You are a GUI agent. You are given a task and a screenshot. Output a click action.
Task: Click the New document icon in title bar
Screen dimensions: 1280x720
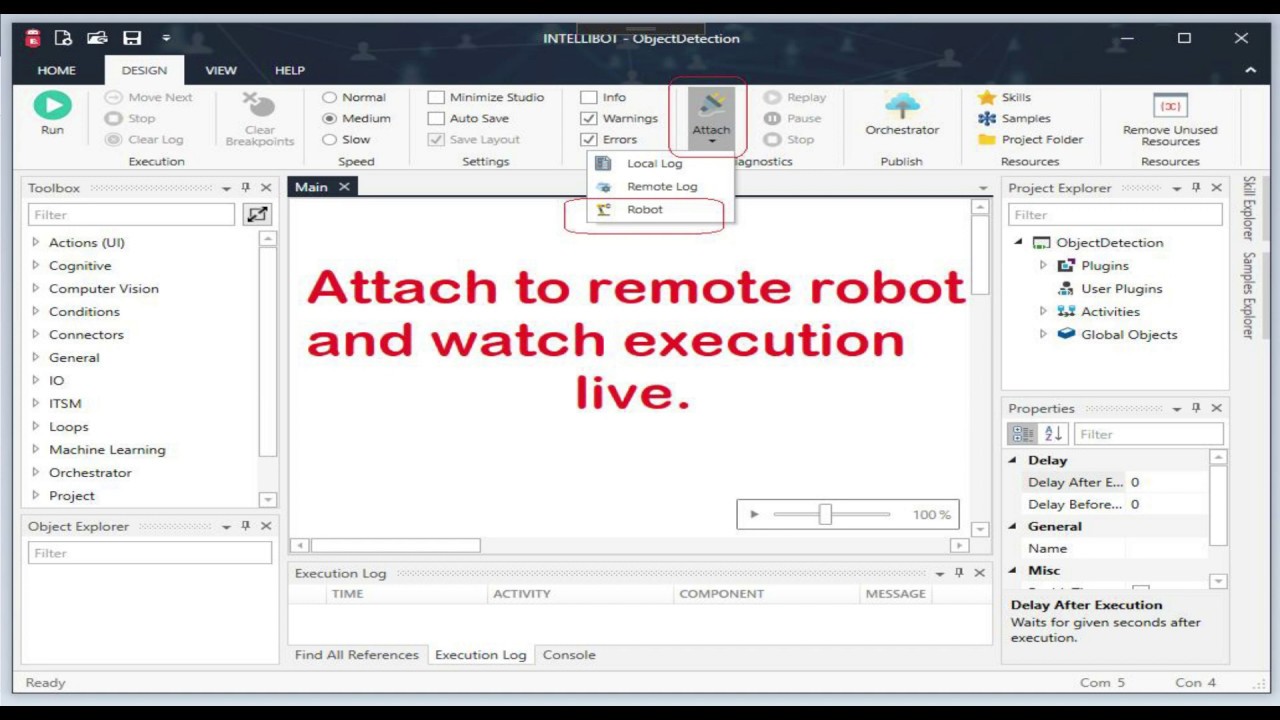[x=63, y=38]
